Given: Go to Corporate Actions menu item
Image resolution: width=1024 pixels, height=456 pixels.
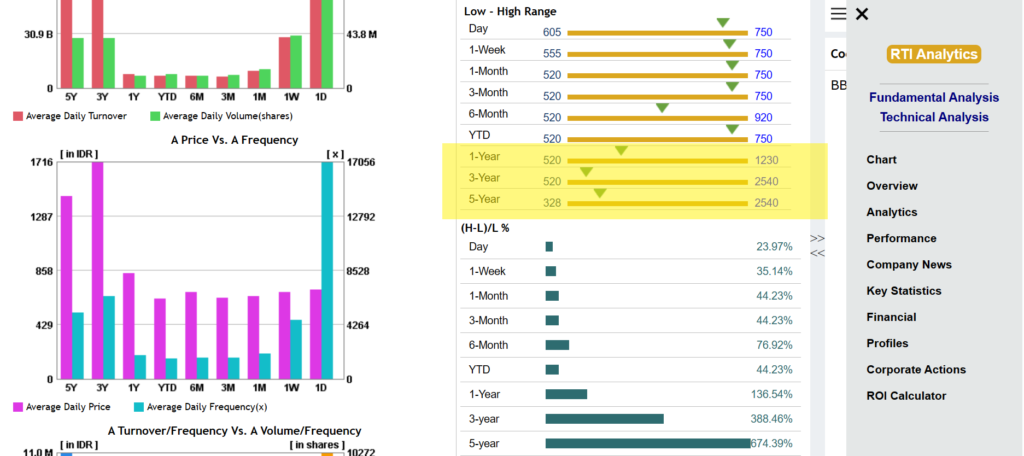Looking at the screenshot, I should tap(916, 369).
